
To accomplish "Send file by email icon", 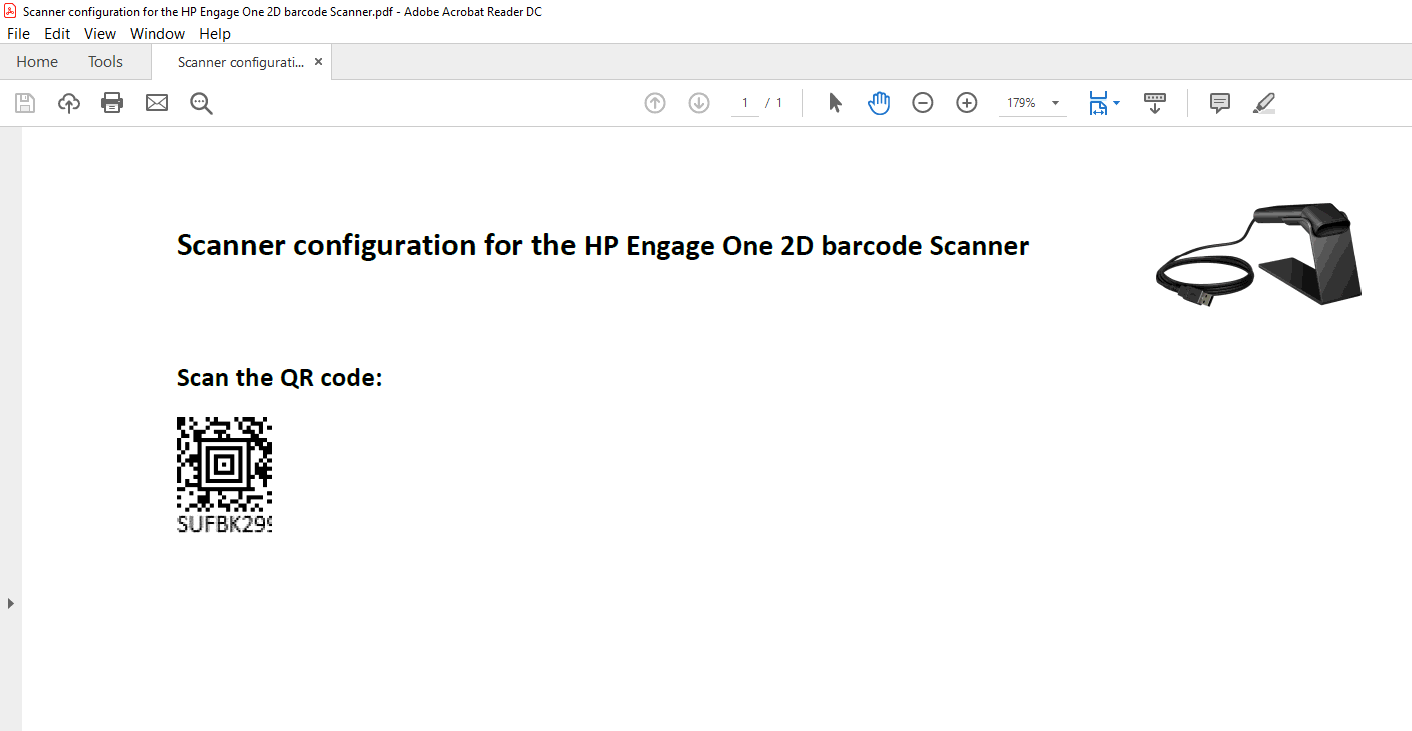I will click(157, 103).
